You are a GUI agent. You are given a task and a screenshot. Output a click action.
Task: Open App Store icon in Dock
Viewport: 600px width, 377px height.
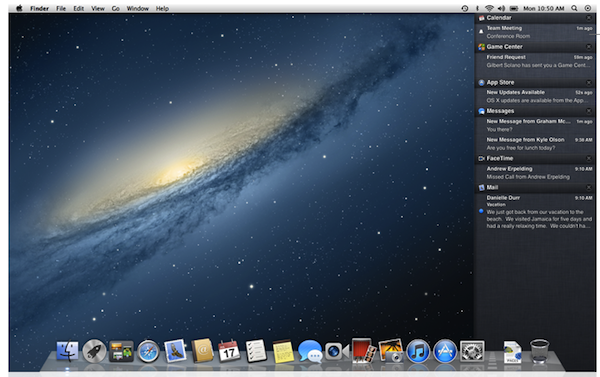[x=445, y=351]
